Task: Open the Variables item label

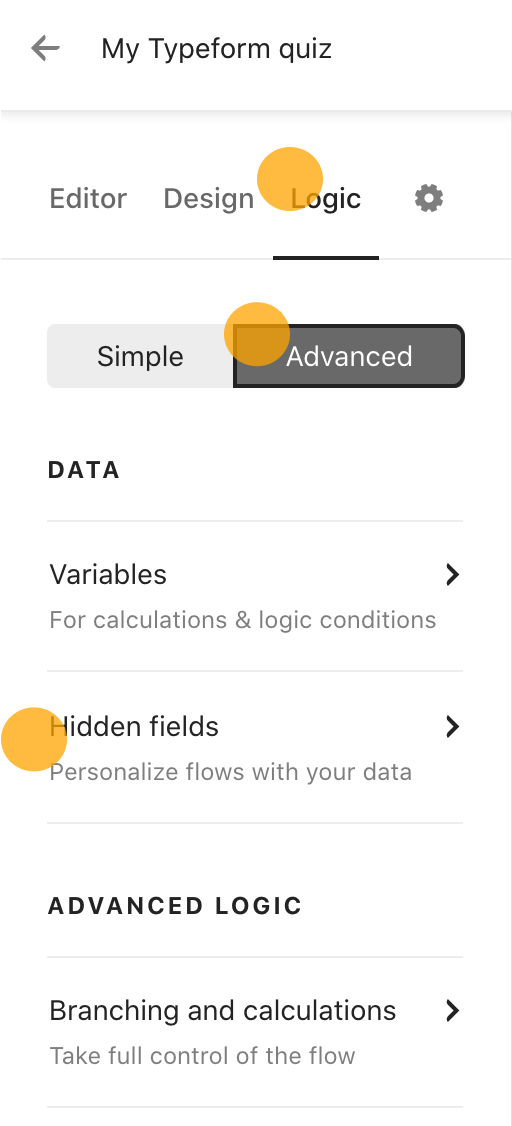Action: 108,574
